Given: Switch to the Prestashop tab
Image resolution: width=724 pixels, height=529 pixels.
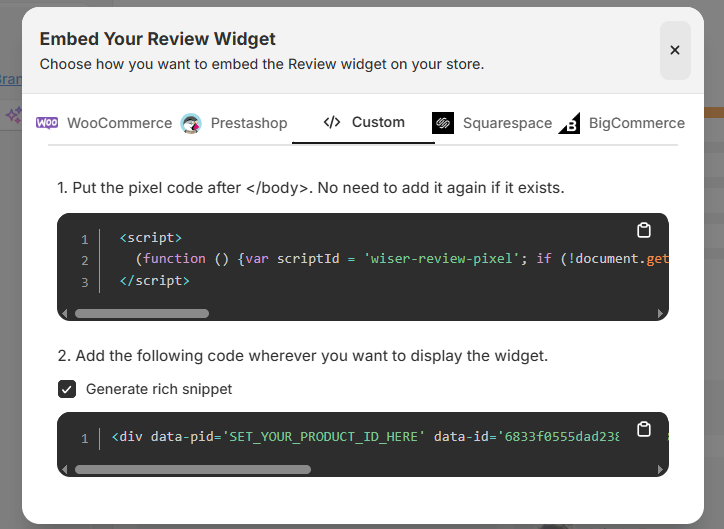Looking at the screenshot, I should (x=248, y=123).
